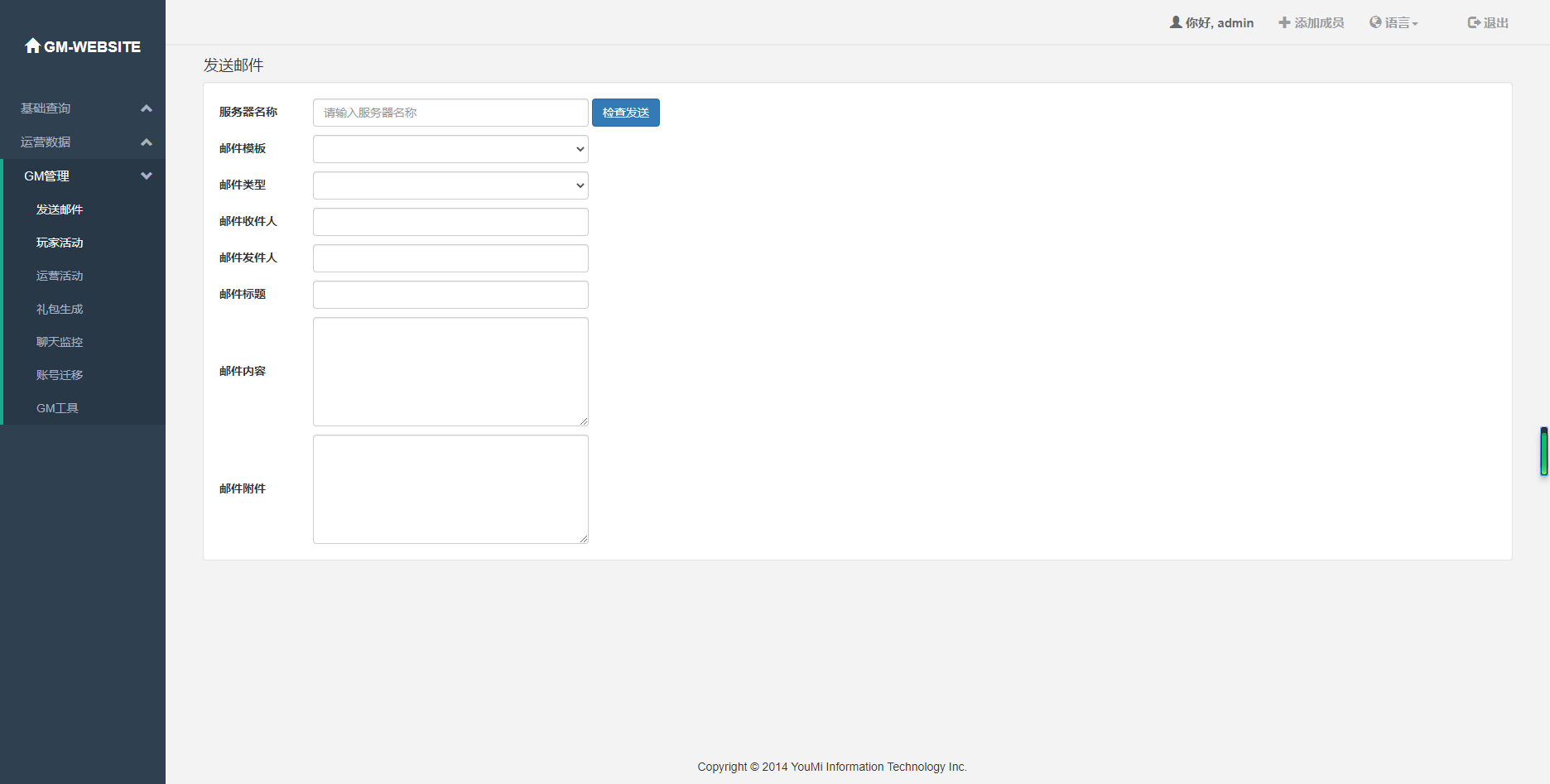Click the 邮件类型 field label
1550x784 pixels.
[x=243, y=185]
